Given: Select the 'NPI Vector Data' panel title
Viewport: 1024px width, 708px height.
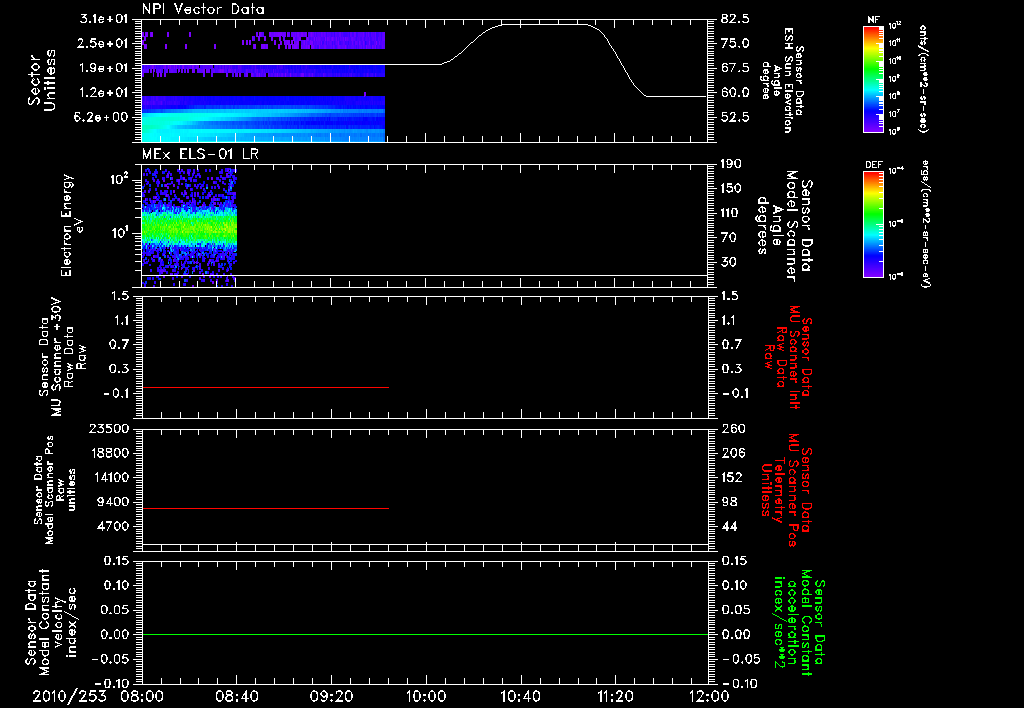Looking at the screenshot, I should point(204,9).
